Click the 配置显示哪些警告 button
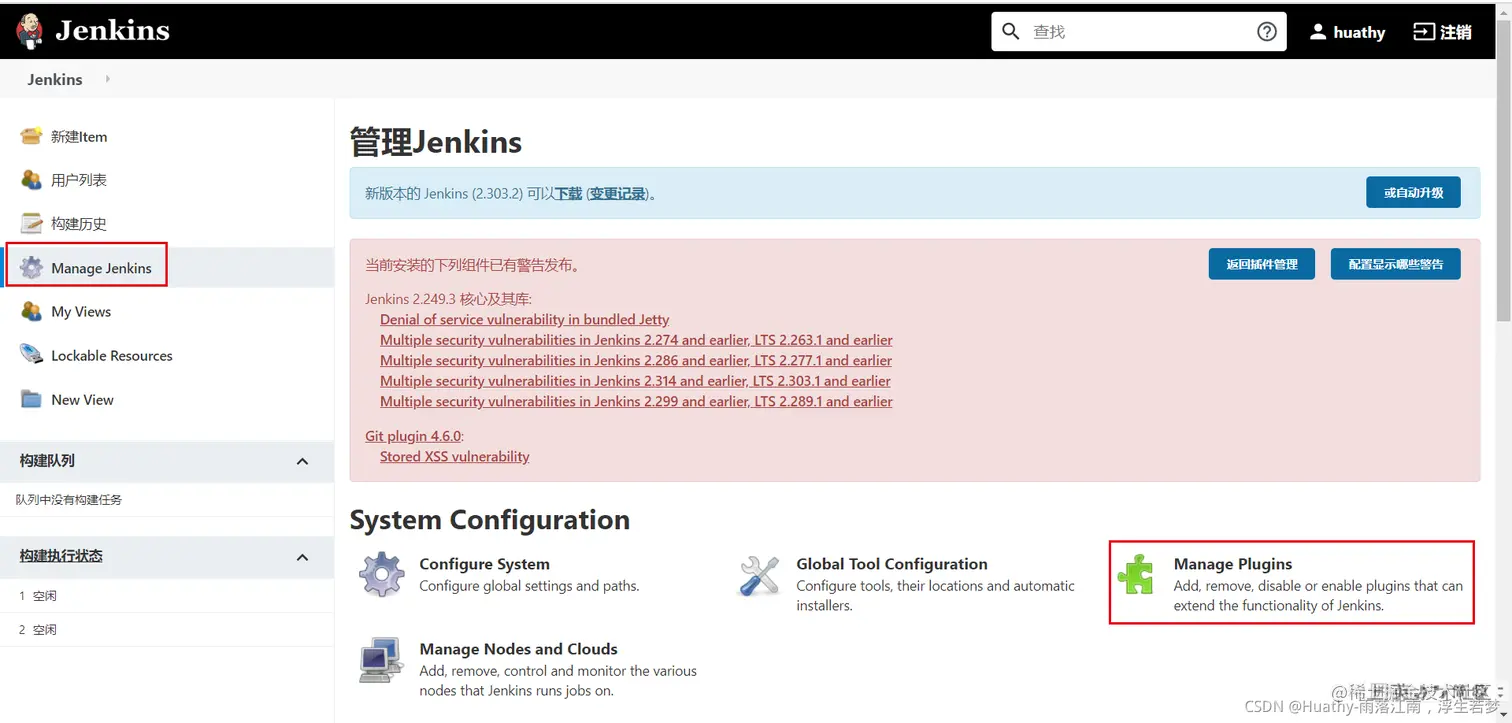 [x=1395, y=264]
